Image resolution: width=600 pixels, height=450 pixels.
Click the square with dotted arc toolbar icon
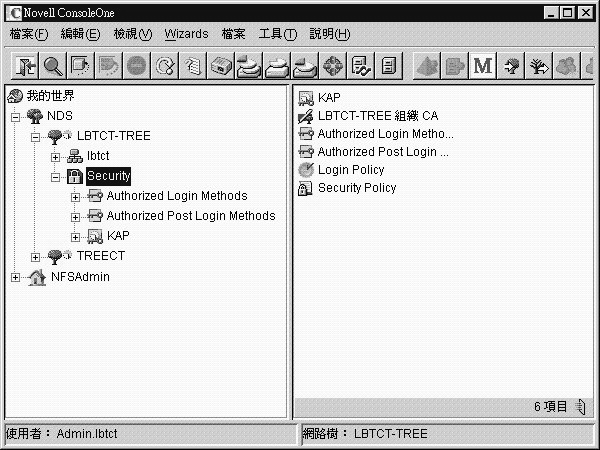(81, 66)
